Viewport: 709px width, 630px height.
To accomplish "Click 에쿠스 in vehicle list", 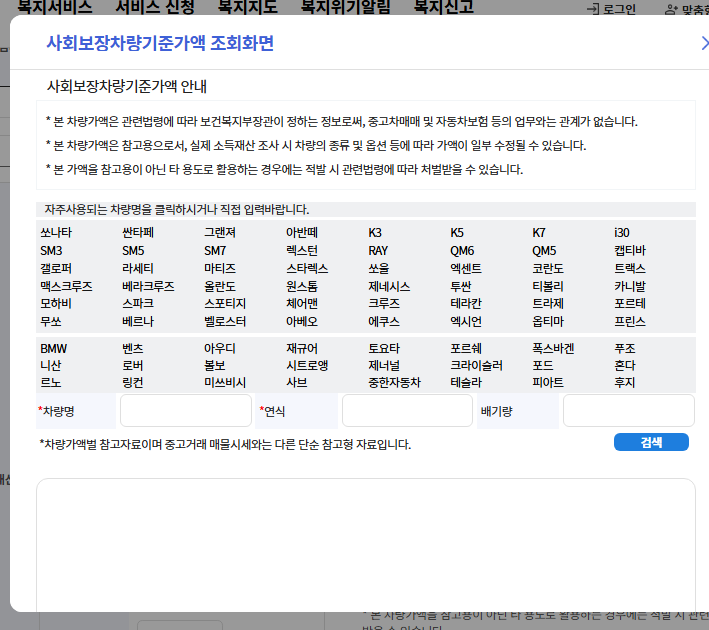I will (x=384, y=322).
